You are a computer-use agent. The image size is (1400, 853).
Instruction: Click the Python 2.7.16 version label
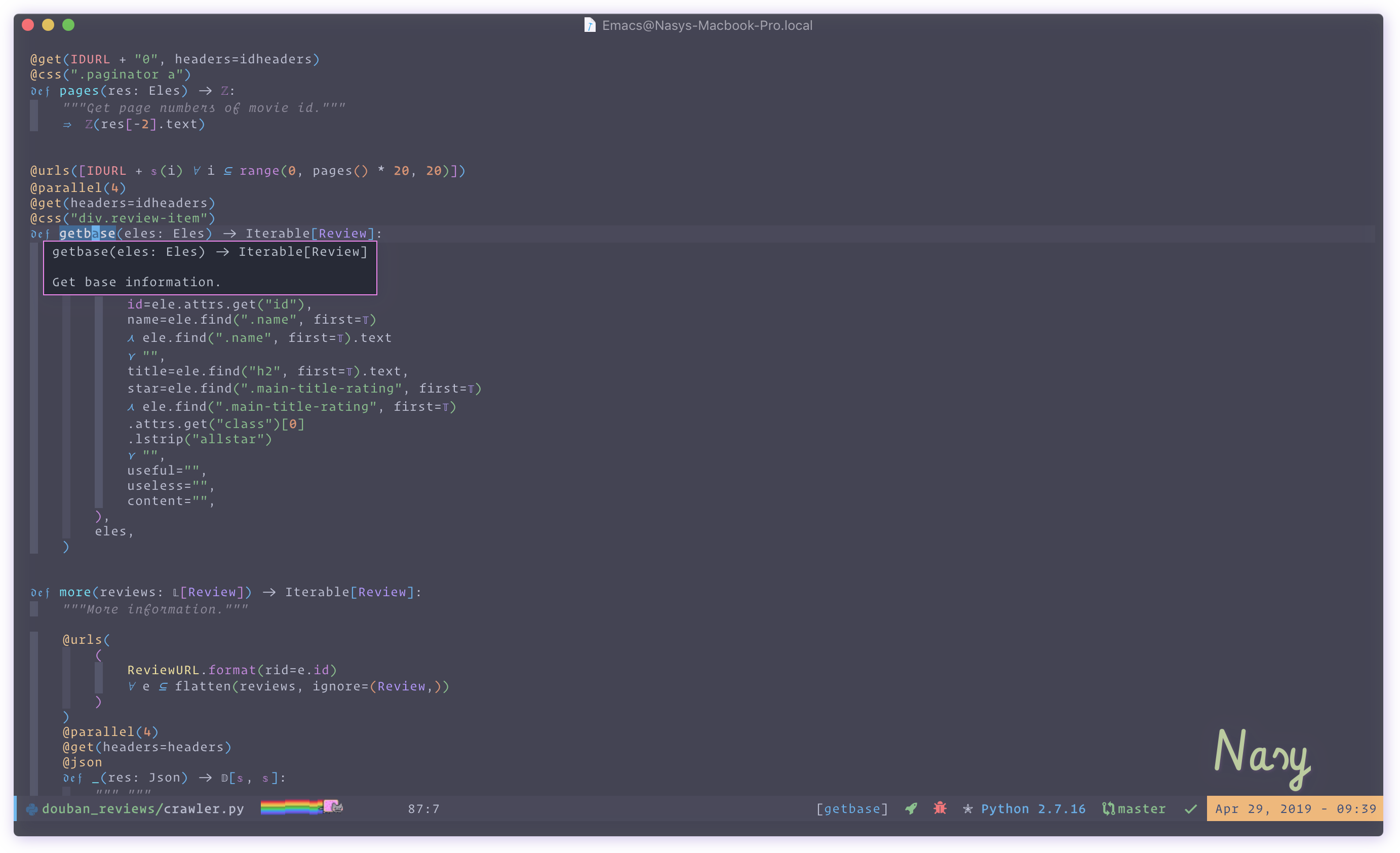1033,808
